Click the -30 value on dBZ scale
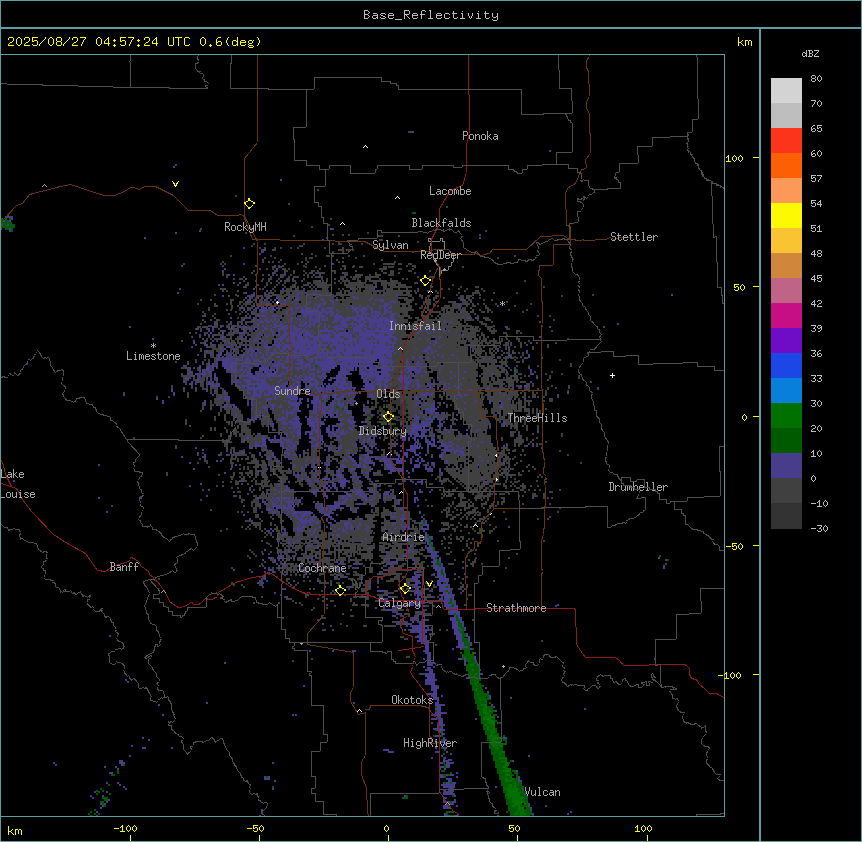The image size is (862, 842). click(x=819, y=528)
